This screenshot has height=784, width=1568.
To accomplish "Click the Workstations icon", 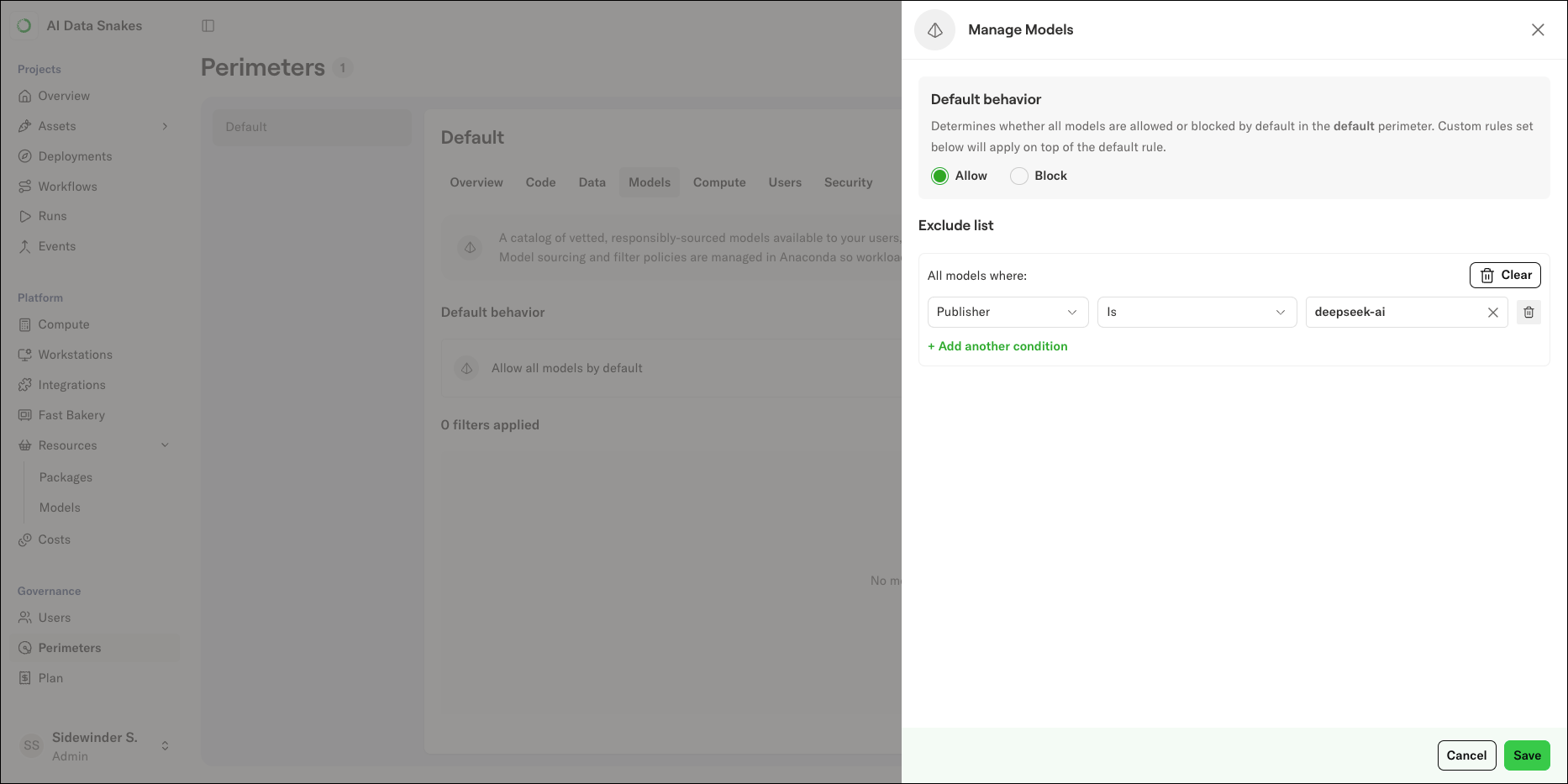I will (x=25, y=355).
